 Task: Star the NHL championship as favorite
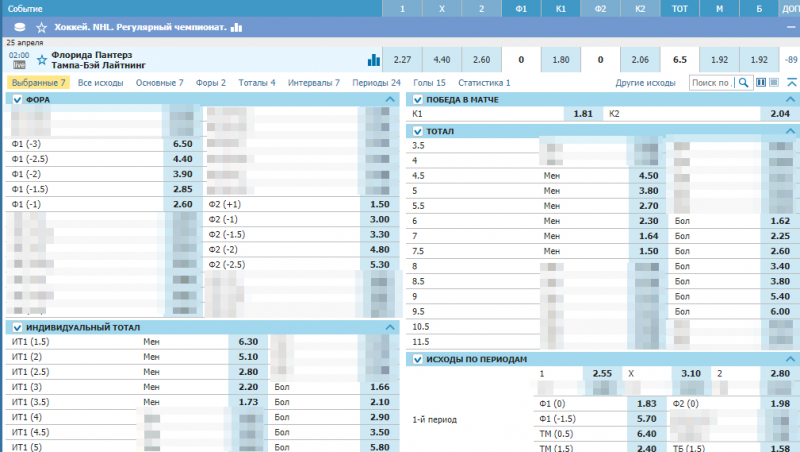click(x=41, y=28)
